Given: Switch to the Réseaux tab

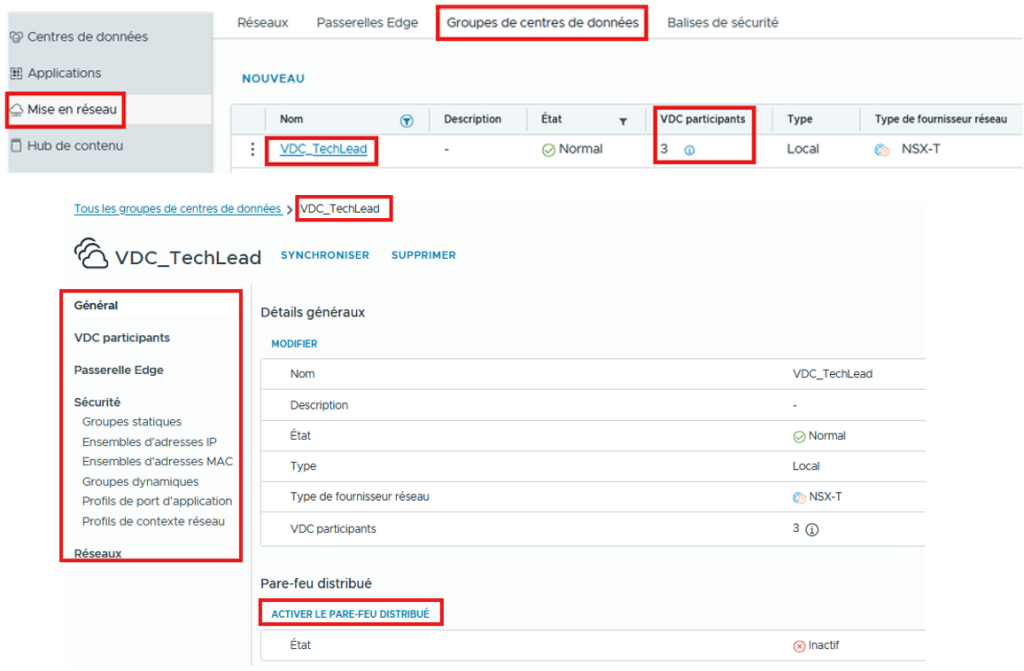Looking at the screenshot, I should click(x=263, y=22).
